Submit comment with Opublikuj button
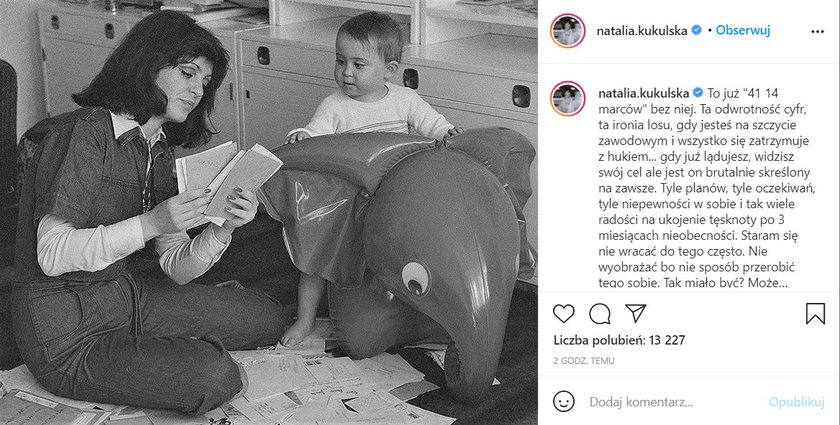840x425 pixels. (x=796, y=402)
